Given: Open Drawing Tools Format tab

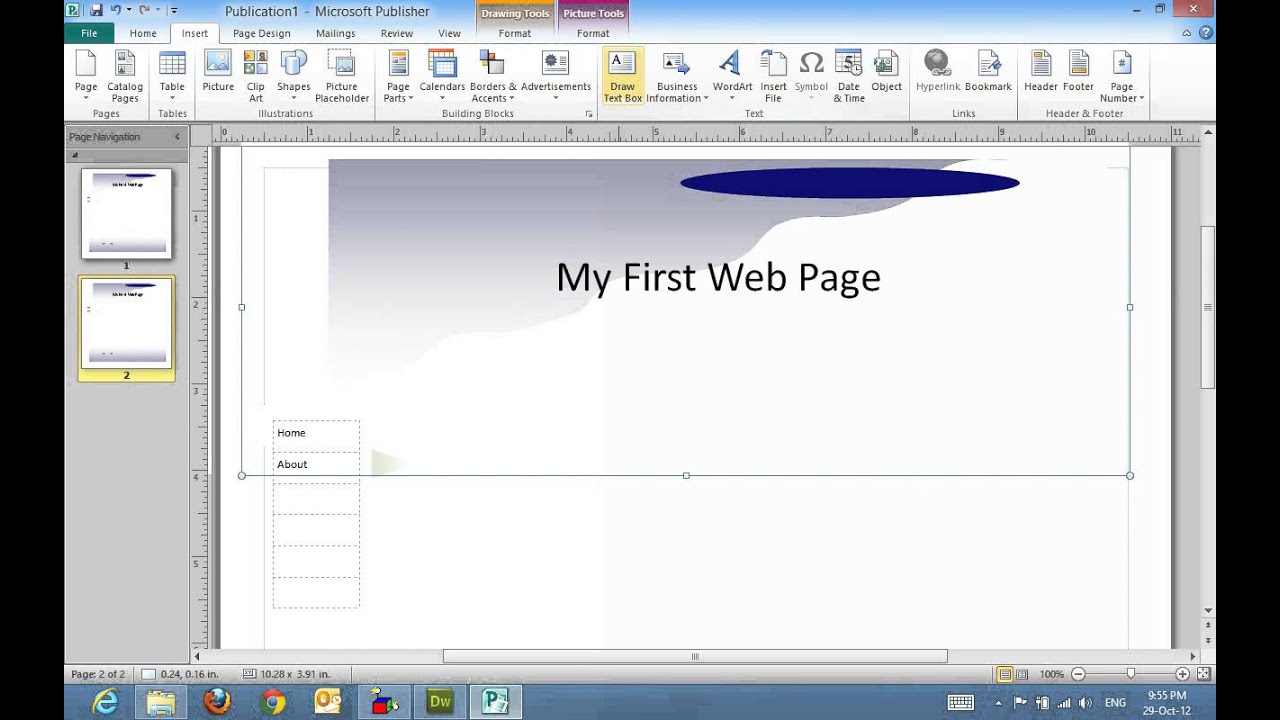Looking at the screenshot, I should [x=515, y=33].
